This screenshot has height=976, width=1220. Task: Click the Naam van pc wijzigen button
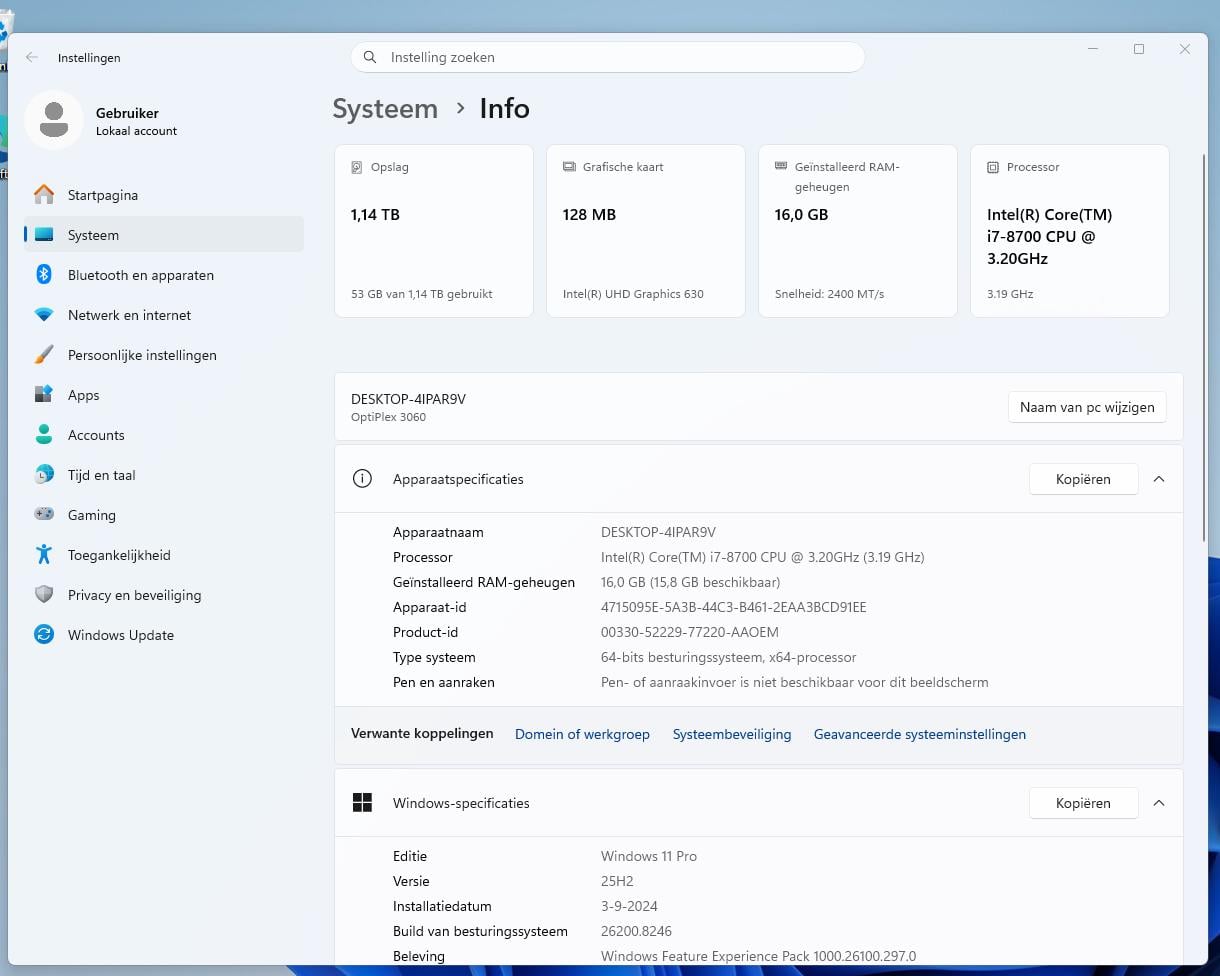coord(1086,407)
